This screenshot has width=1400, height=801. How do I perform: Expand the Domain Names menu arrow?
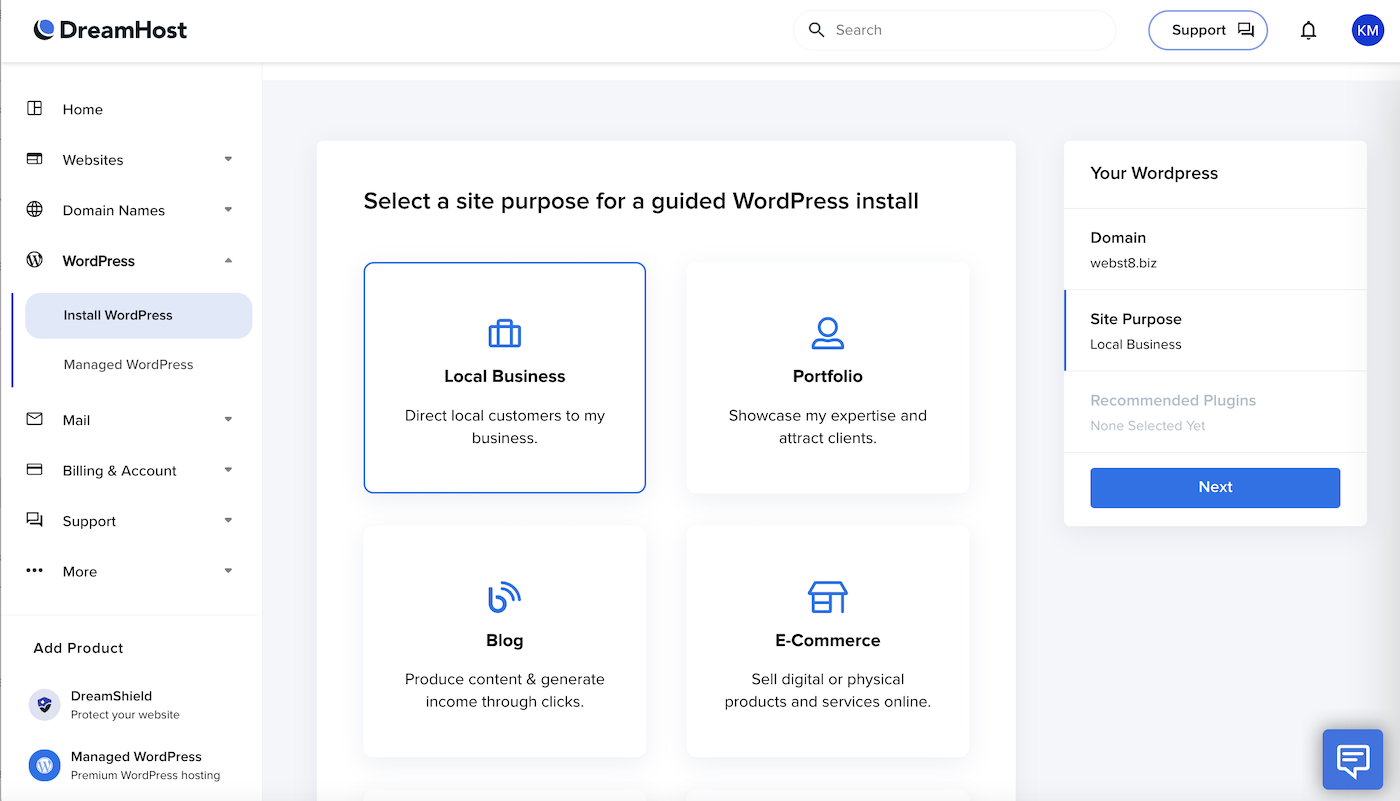pyautogui.click(x=228, y=210)
